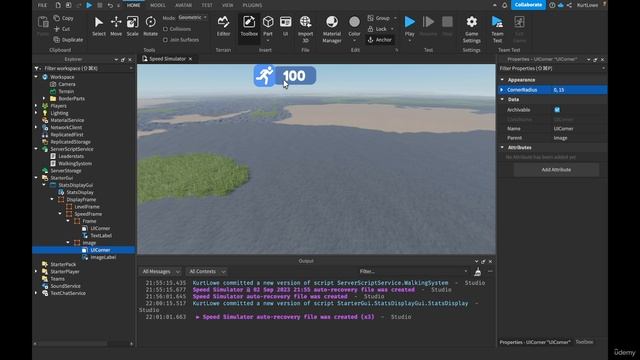Expand the CornerRadius property
Screen dimensions: 640x360
point(502,90)
